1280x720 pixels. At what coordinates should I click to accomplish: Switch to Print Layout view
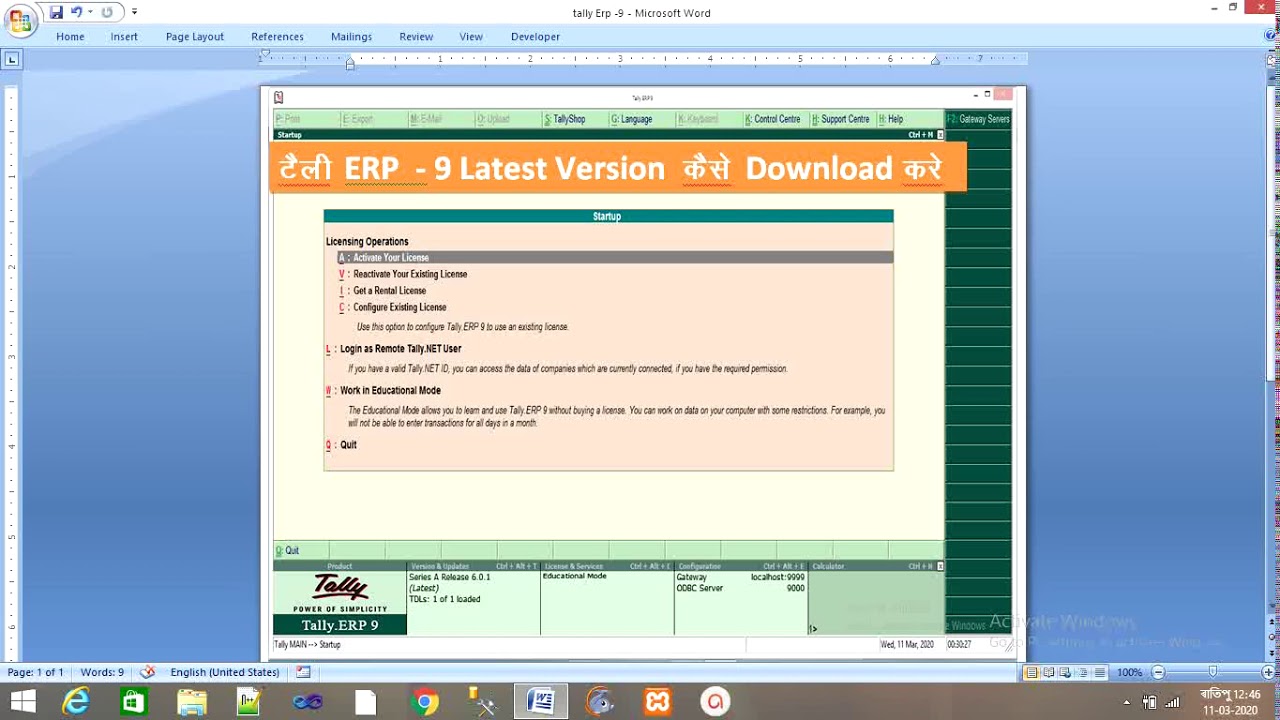[1031, 672]
